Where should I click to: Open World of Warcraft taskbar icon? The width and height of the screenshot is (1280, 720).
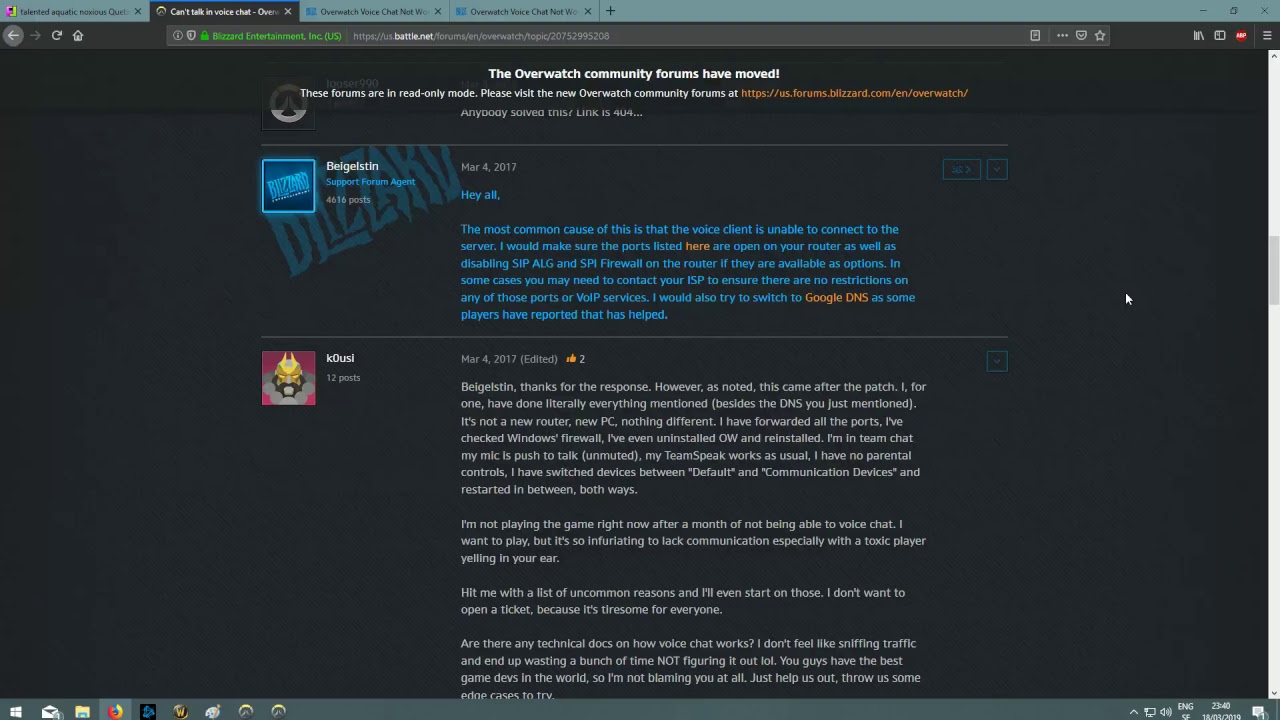click(x=181, y=712)
